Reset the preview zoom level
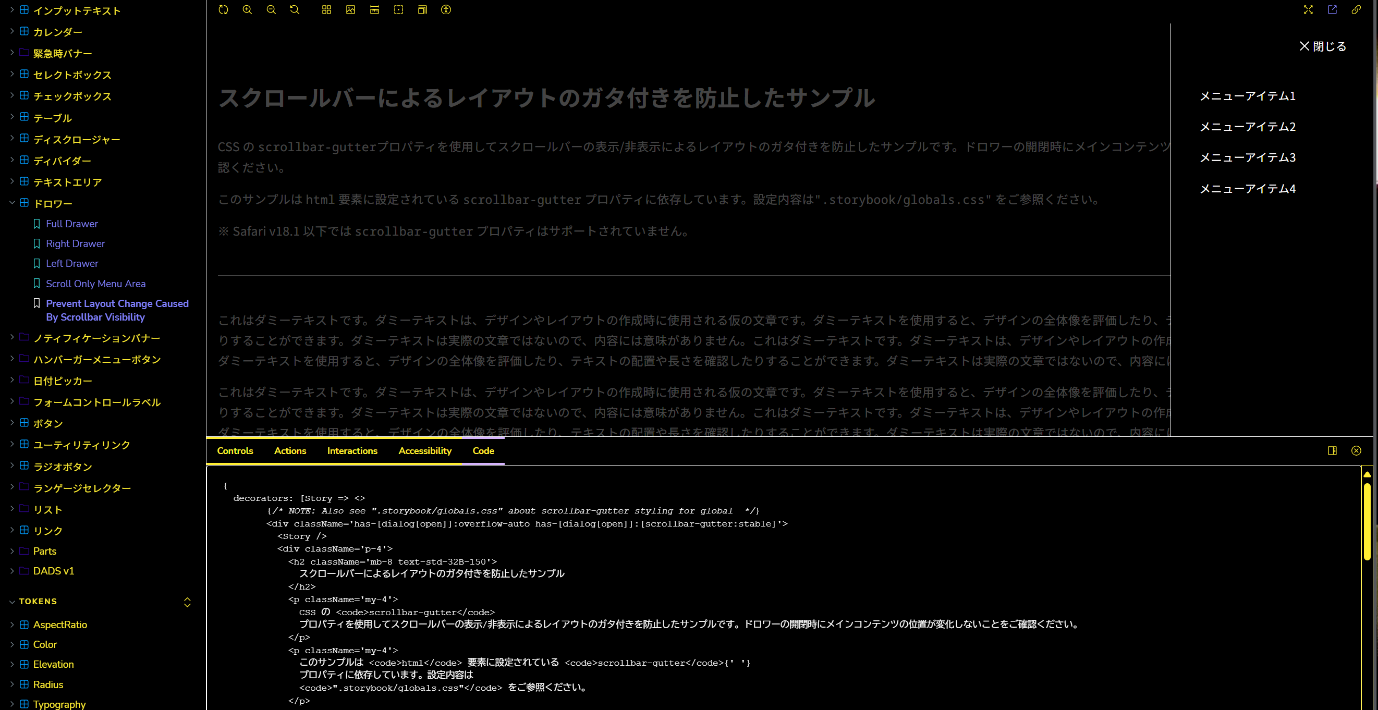This screenshot has height=710, width=1378. 294,10
